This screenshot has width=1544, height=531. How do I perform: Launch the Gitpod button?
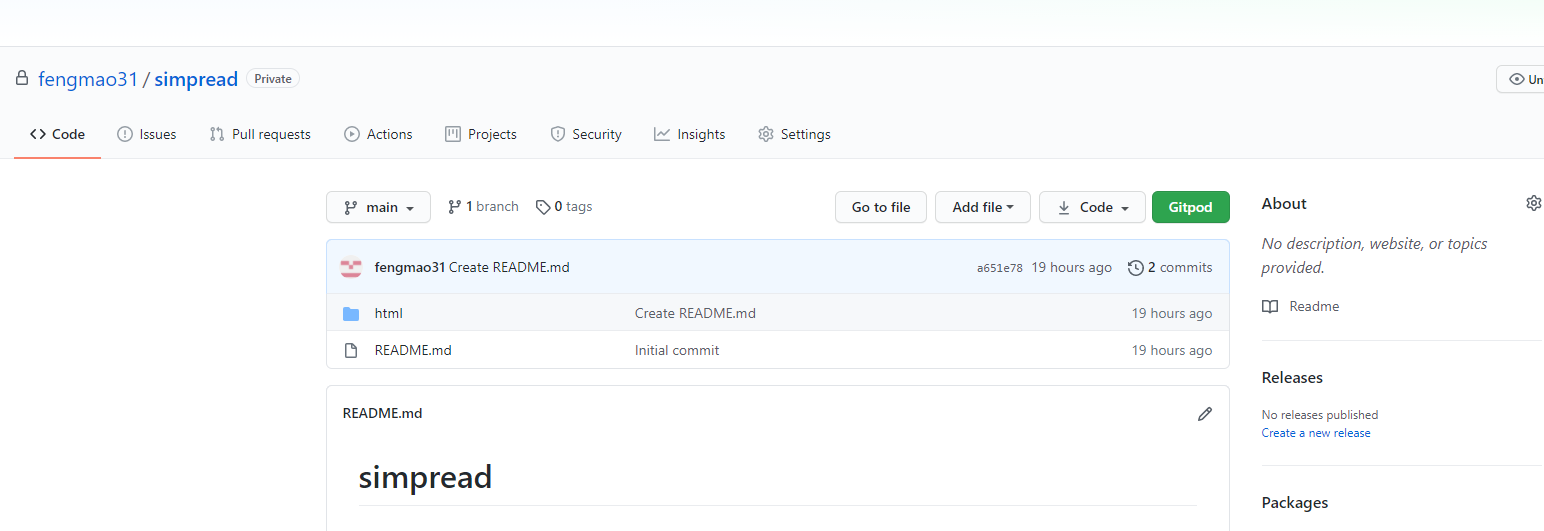(1191, 207)
